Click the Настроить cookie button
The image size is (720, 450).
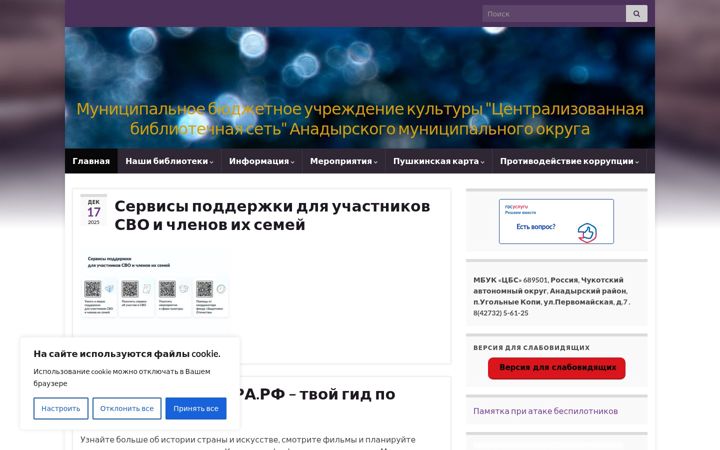pyautogui.click(x=61, y=408)
